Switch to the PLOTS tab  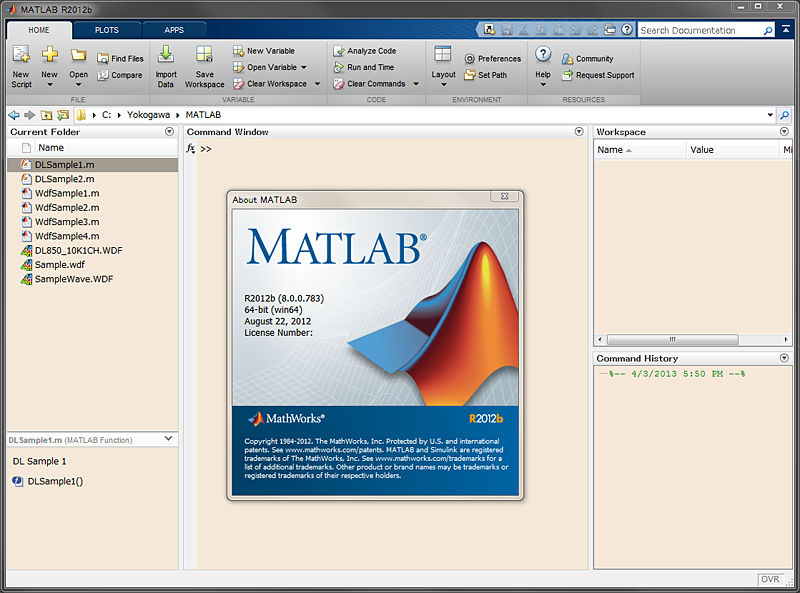(x=107, y=30)
